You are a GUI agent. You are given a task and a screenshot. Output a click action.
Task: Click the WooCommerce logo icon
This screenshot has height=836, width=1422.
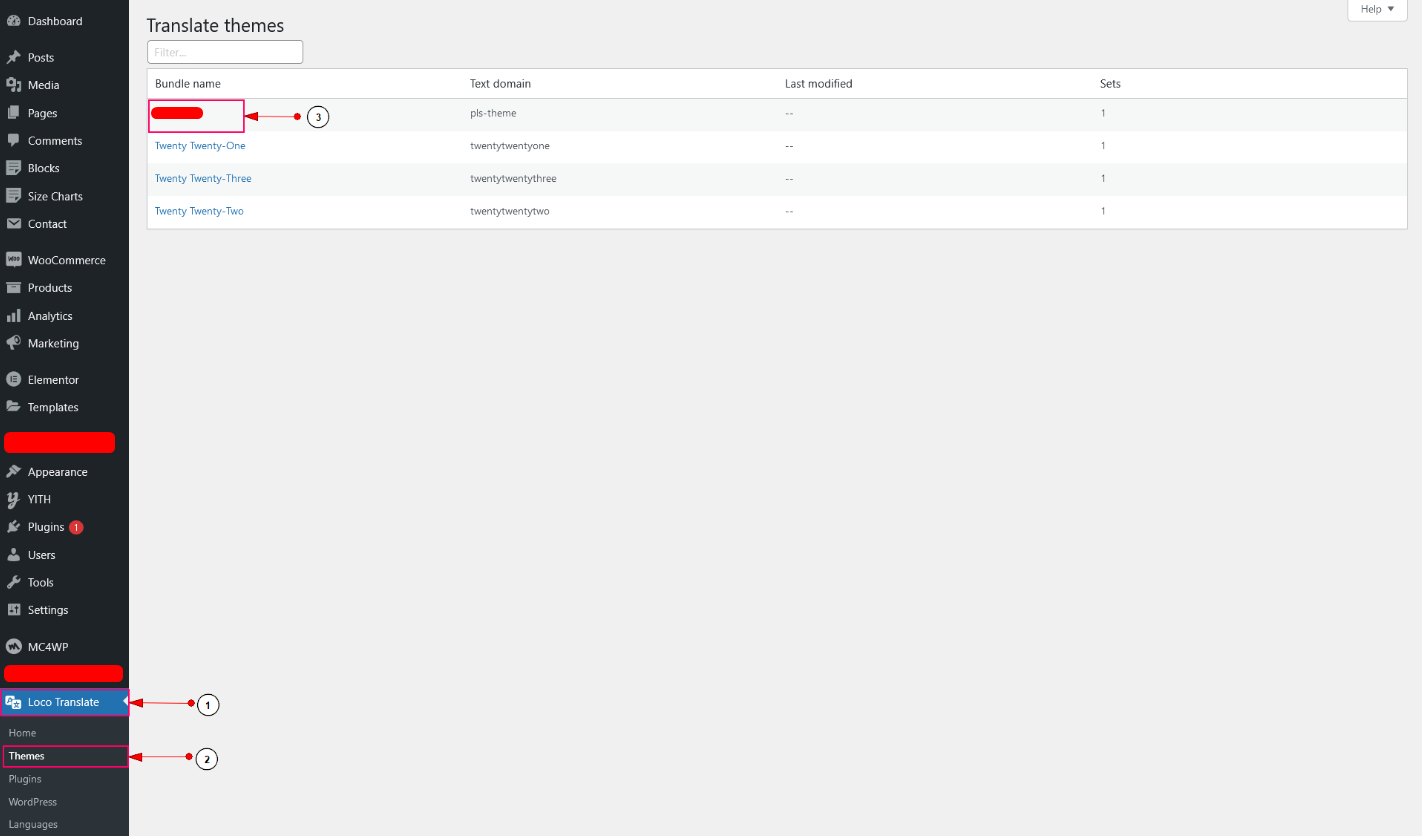click(14, 260)
